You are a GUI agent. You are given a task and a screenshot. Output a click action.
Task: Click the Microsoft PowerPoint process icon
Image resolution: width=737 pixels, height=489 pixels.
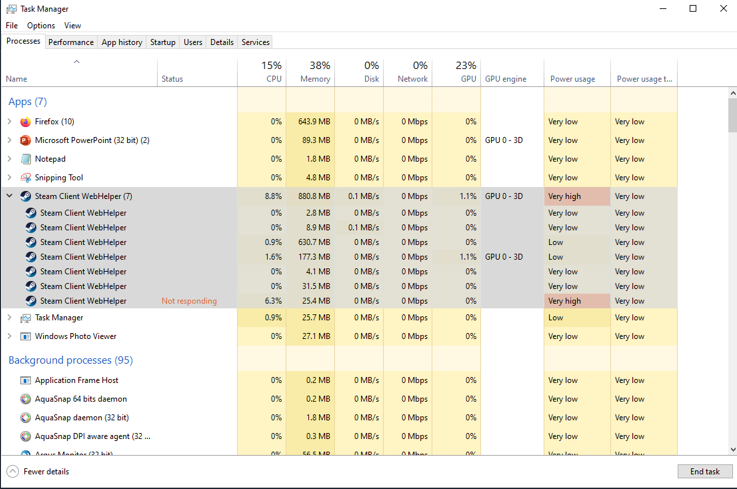click(25, 141)
